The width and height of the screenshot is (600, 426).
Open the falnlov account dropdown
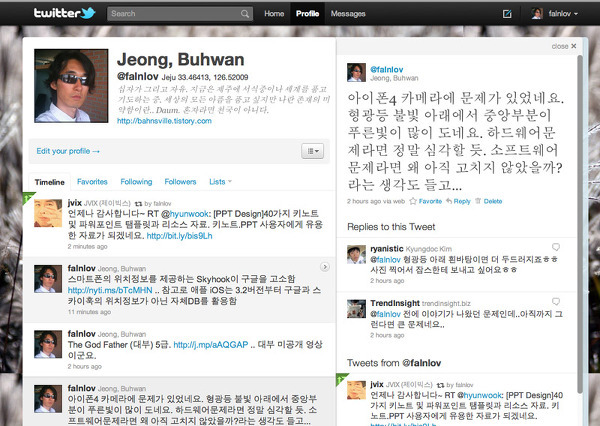click(563, 14)
